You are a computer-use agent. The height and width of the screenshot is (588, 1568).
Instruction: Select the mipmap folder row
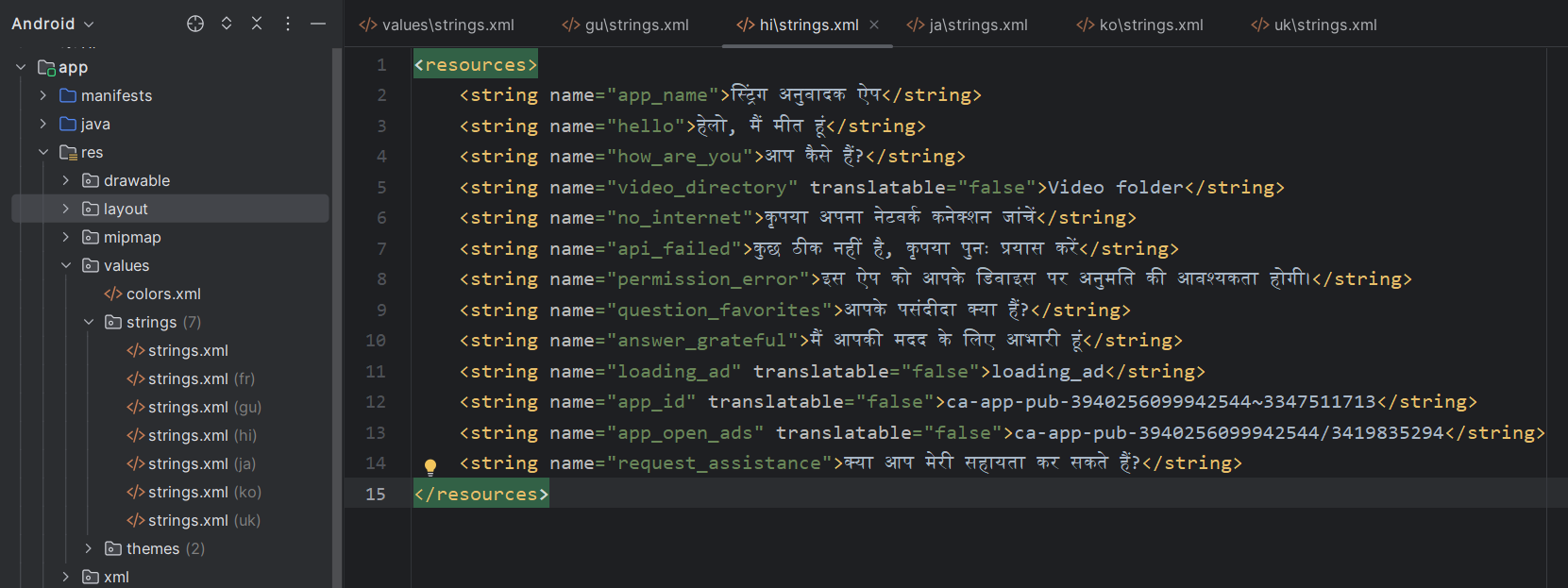170,237
